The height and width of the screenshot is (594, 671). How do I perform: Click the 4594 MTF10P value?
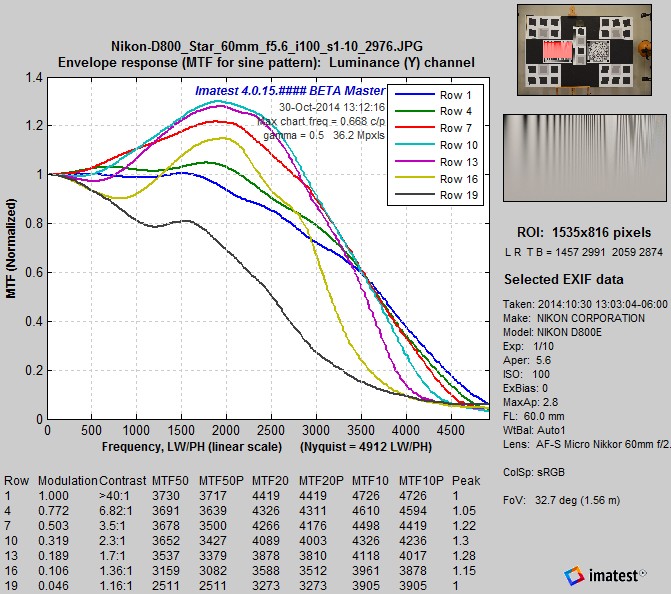click(413, 511)
